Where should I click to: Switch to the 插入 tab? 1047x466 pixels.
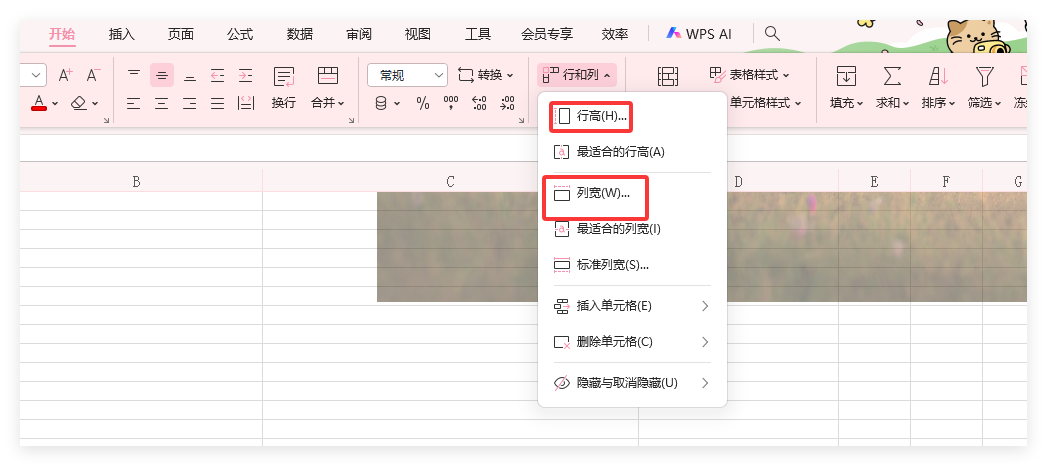[122, 34]
